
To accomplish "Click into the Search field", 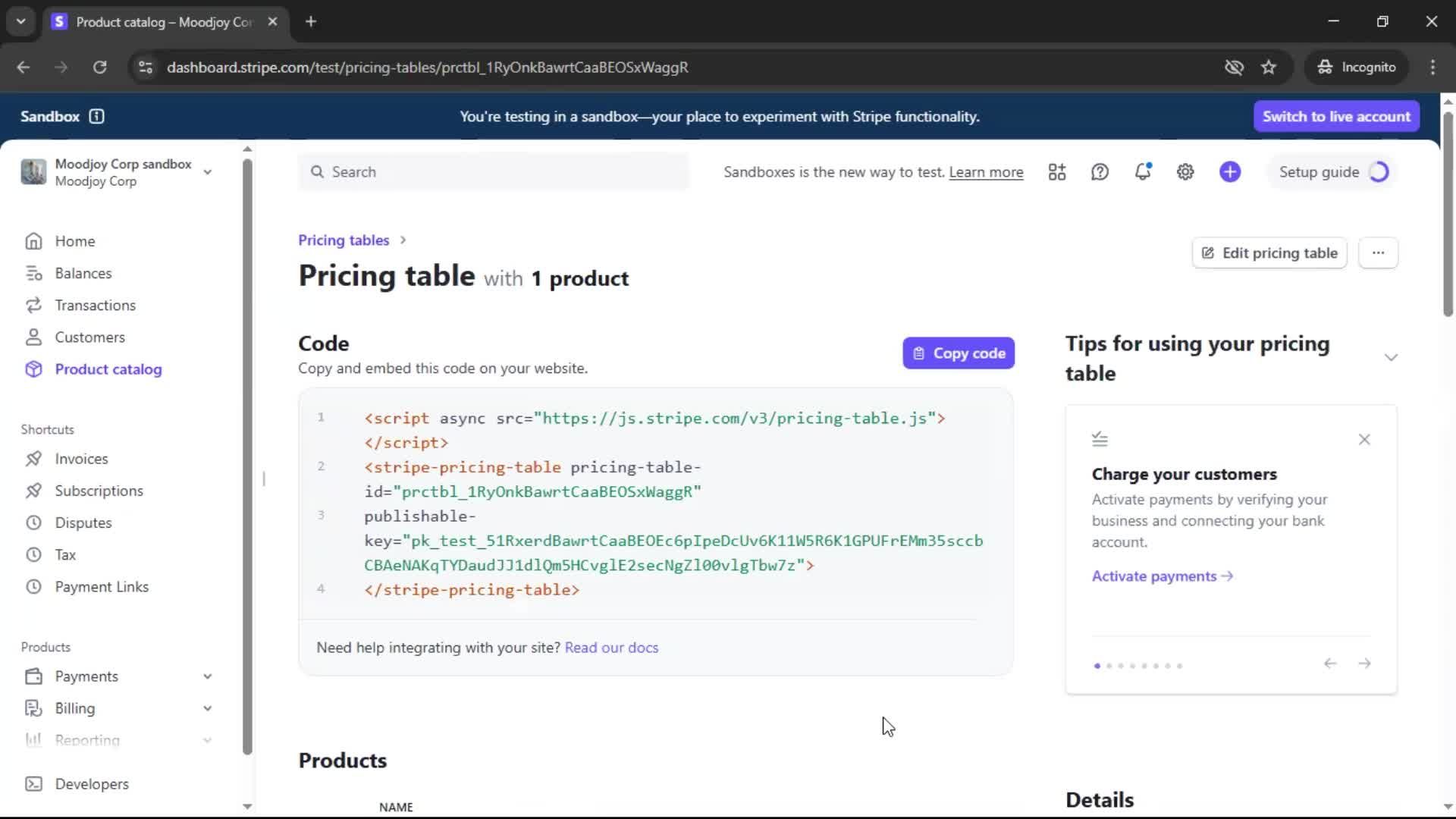I will pyautogui.click(x=493, y=172).
